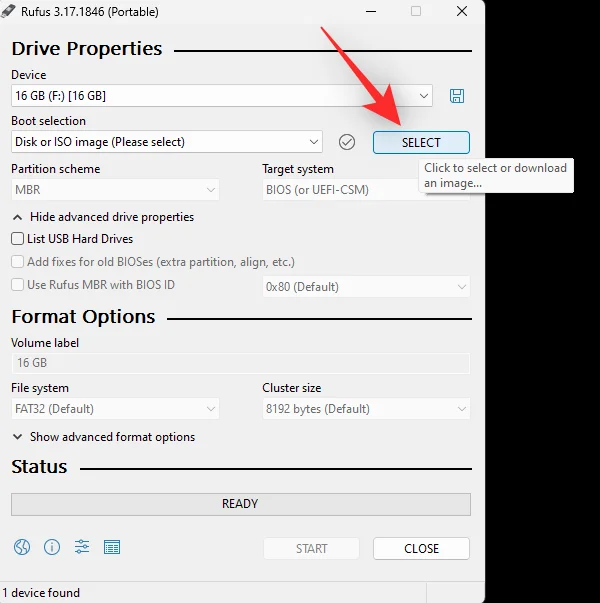This screenshot has height=603, width=600.
Task: Open the Partition scheme MBR dropdown
Action: 115,190
